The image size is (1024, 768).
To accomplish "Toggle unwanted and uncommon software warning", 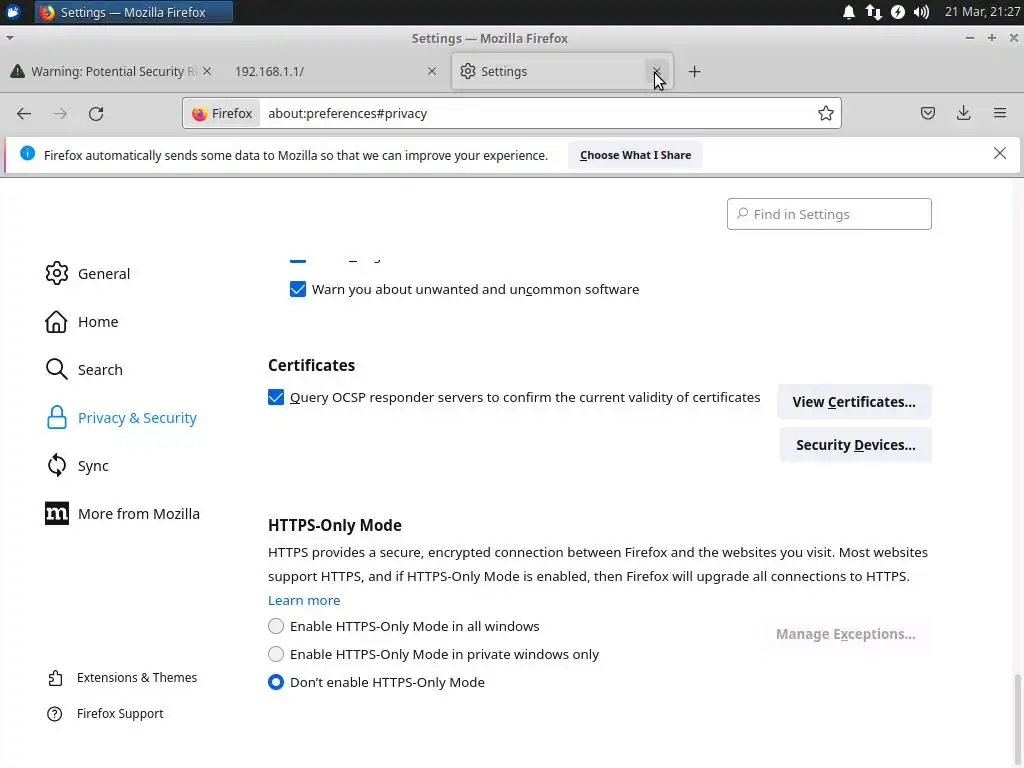I will tap(298, 289).
